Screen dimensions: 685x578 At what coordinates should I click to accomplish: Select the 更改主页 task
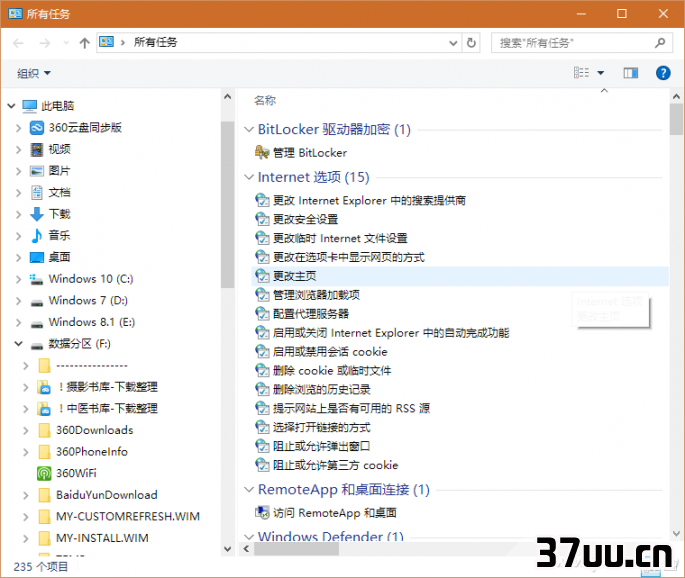coord(460,276)
